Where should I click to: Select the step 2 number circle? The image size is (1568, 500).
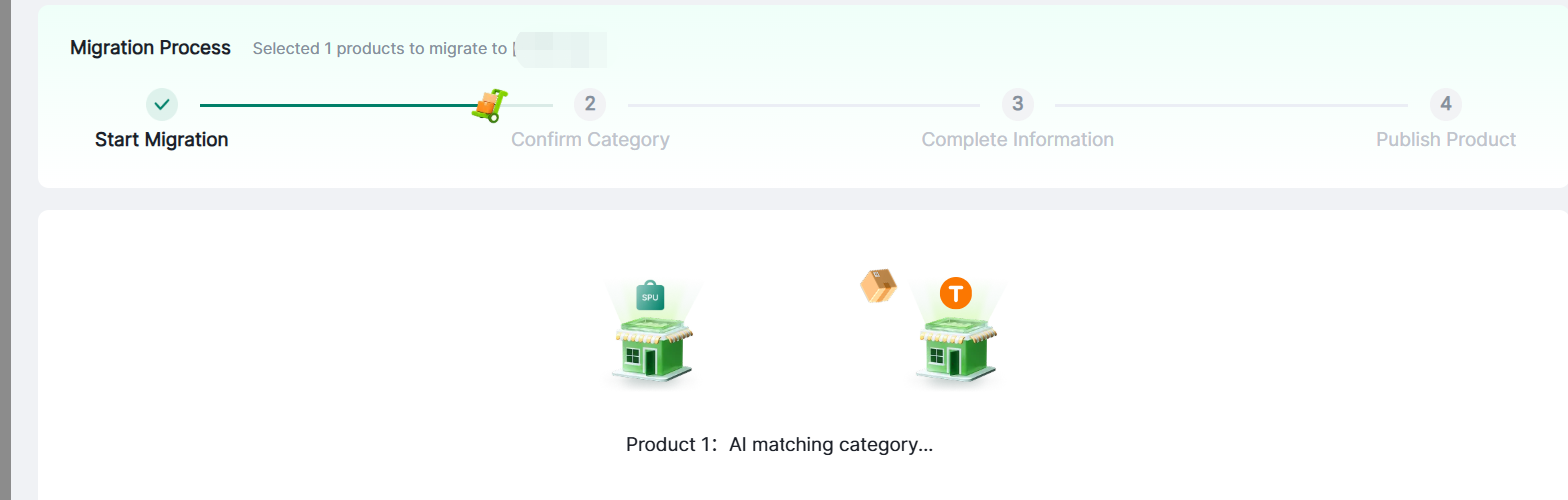coord(590,104)
